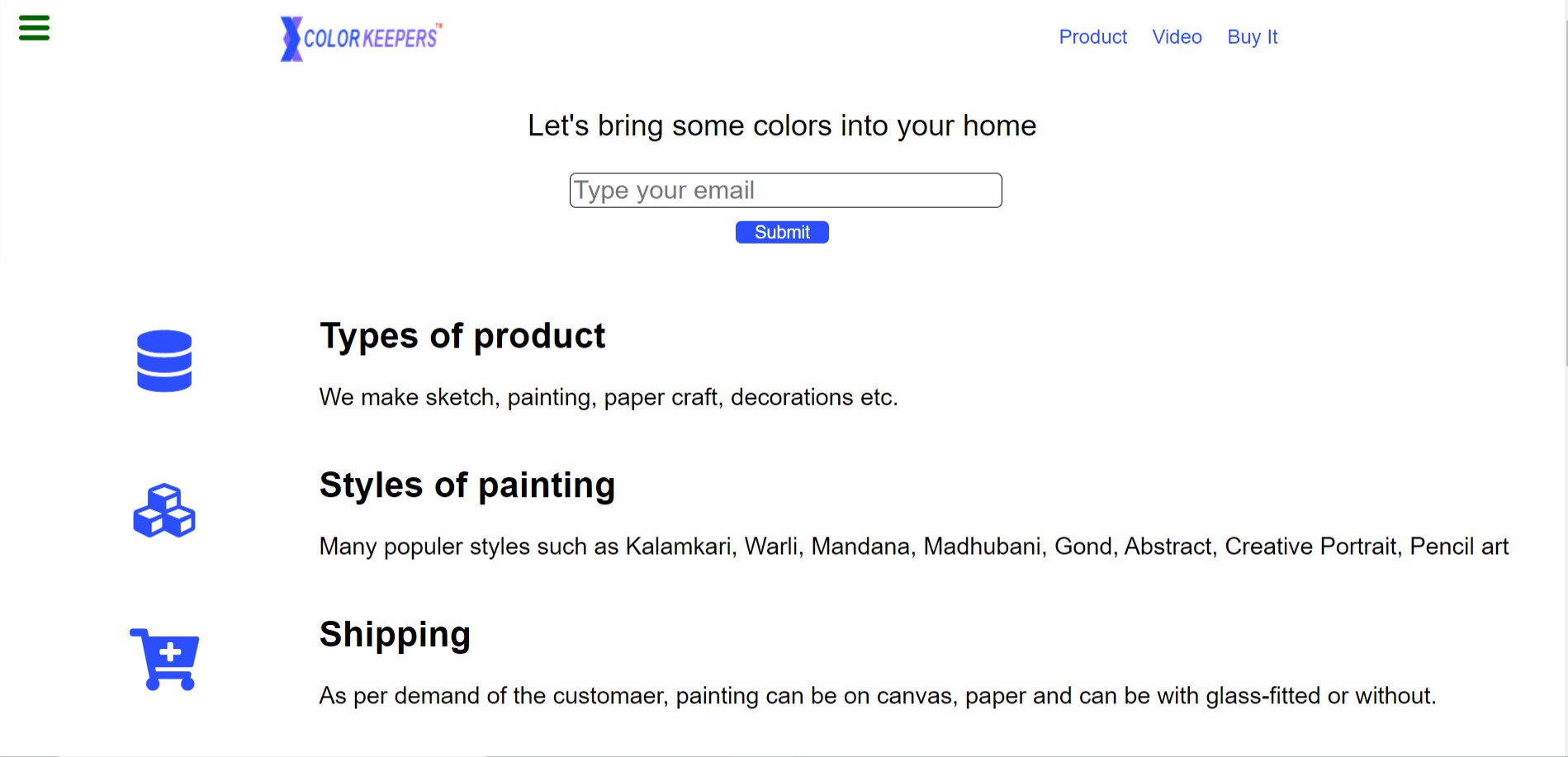Click the Styles of painting heading

coord(467,485)
